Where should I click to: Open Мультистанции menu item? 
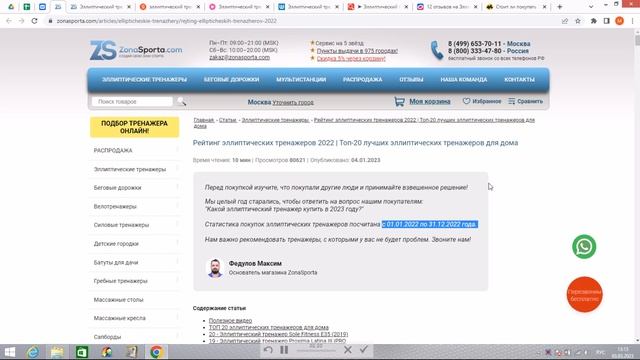click(x=301, y=80)
